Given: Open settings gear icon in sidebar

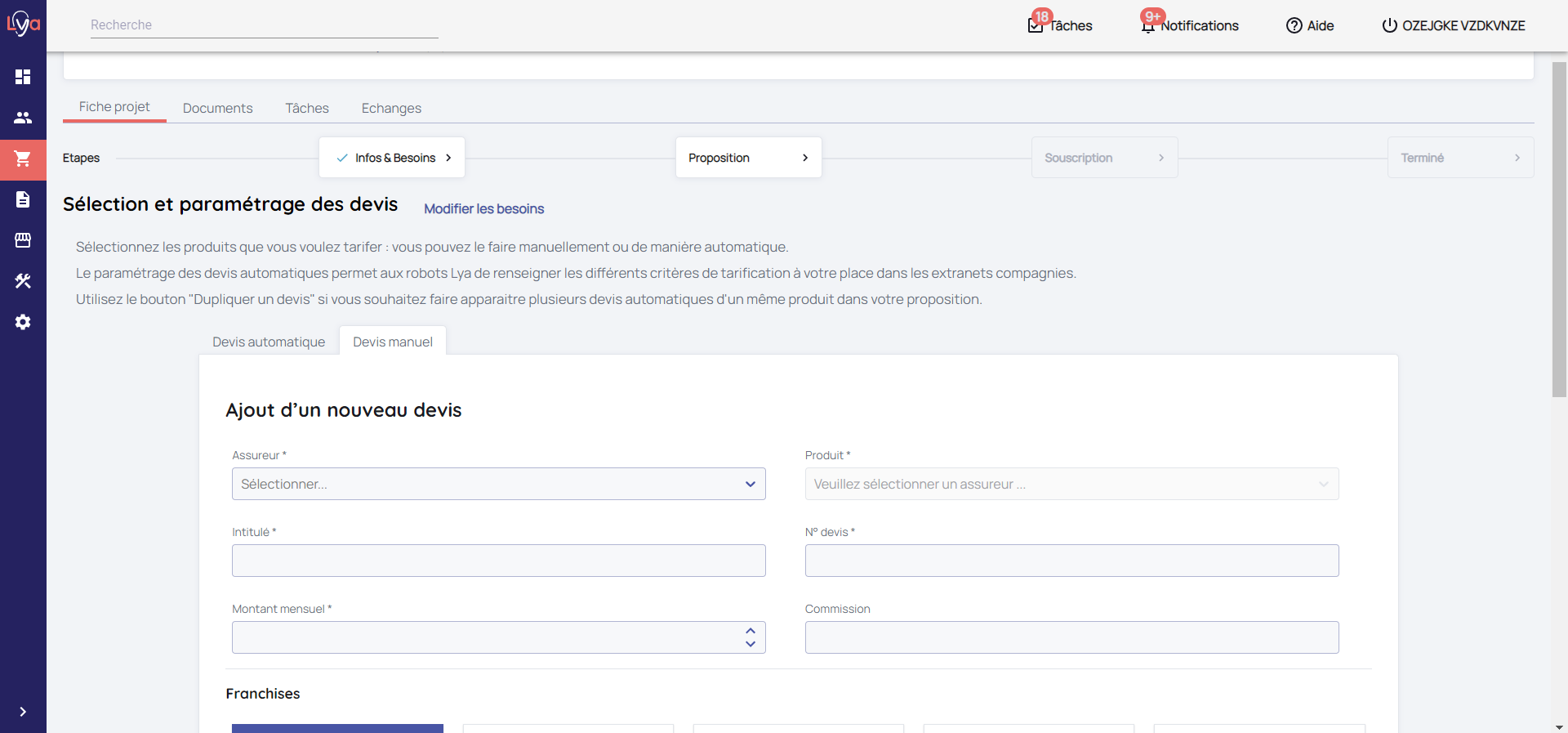Looking at the screenshot, I should 23,322.
